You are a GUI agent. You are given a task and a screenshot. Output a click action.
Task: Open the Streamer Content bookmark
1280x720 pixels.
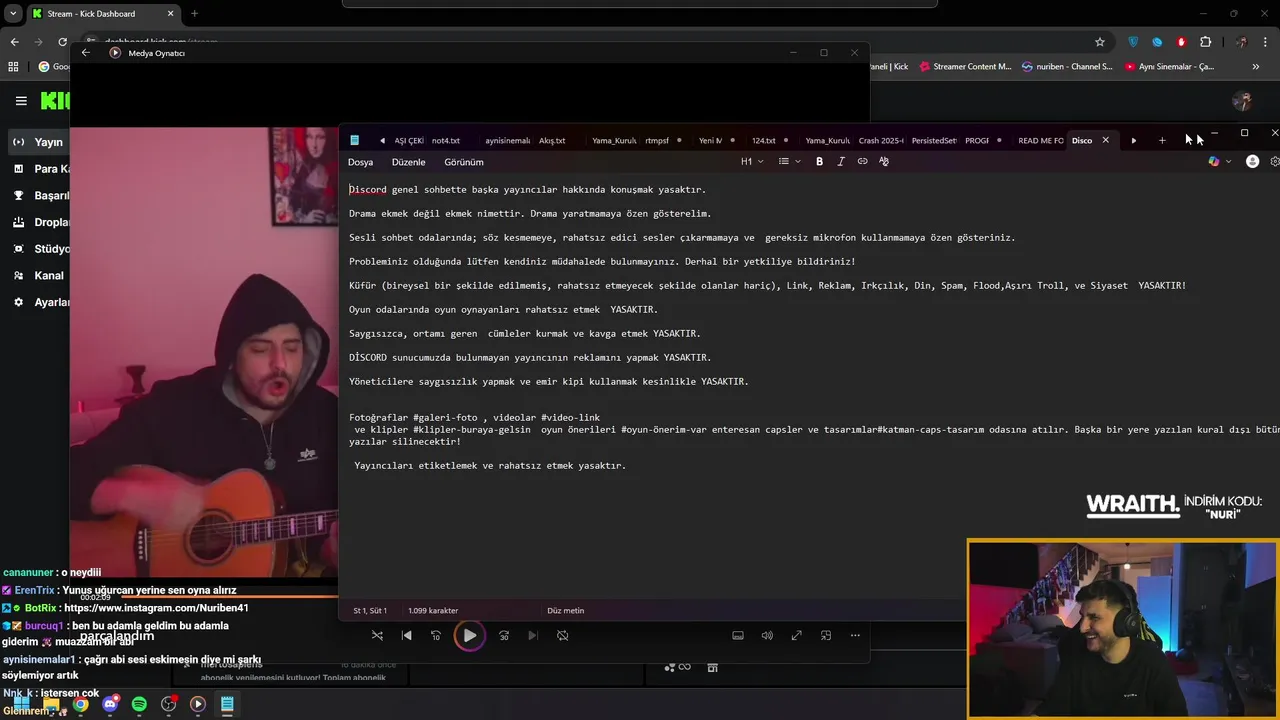(x=966, y=67)
